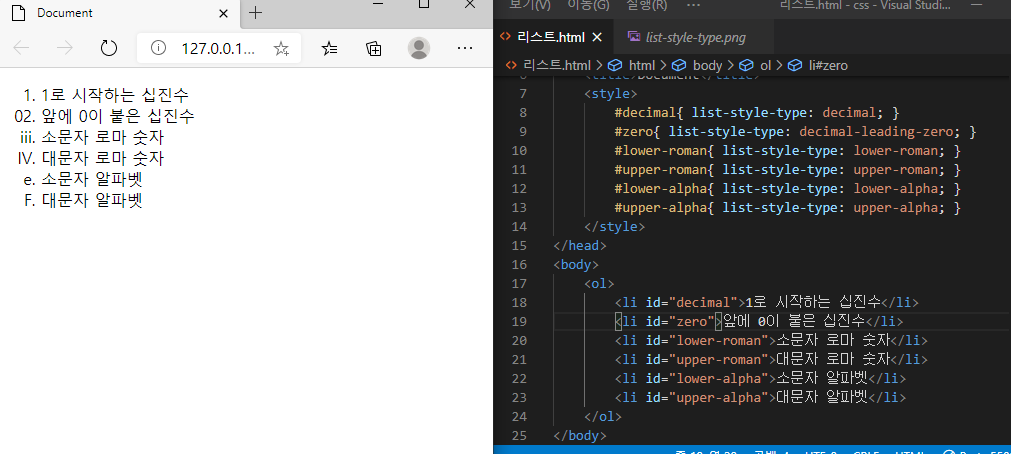Click the closing </head> tag
The width and height of the screenshot is (1011, 454).
580,246
